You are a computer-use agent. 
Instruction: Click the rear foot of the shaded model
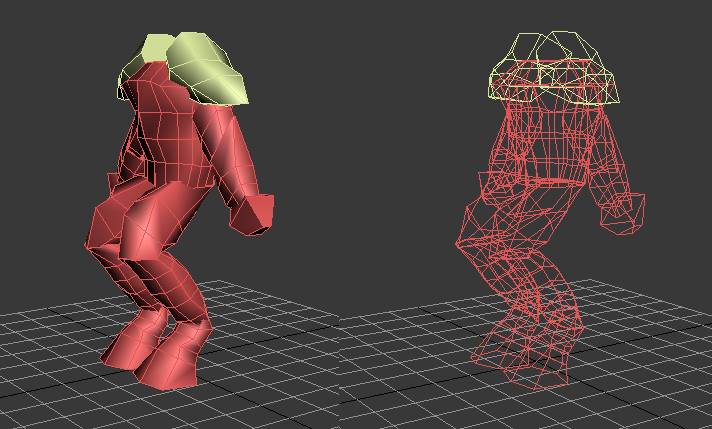coord(129,340)
